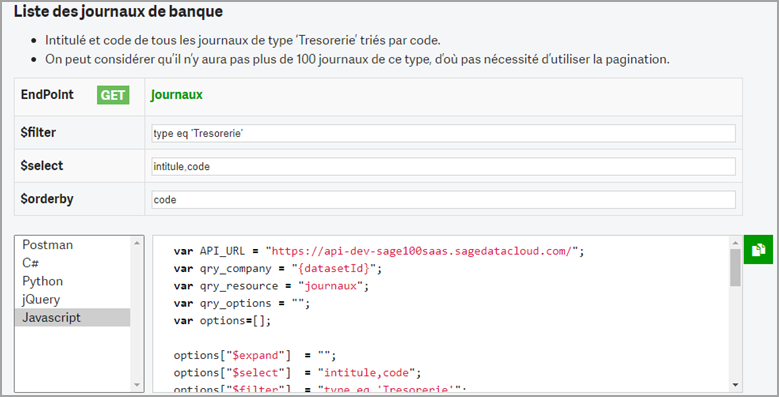Copy the code snippet with green icon
The image size is (779, 397).
[758, 249]
